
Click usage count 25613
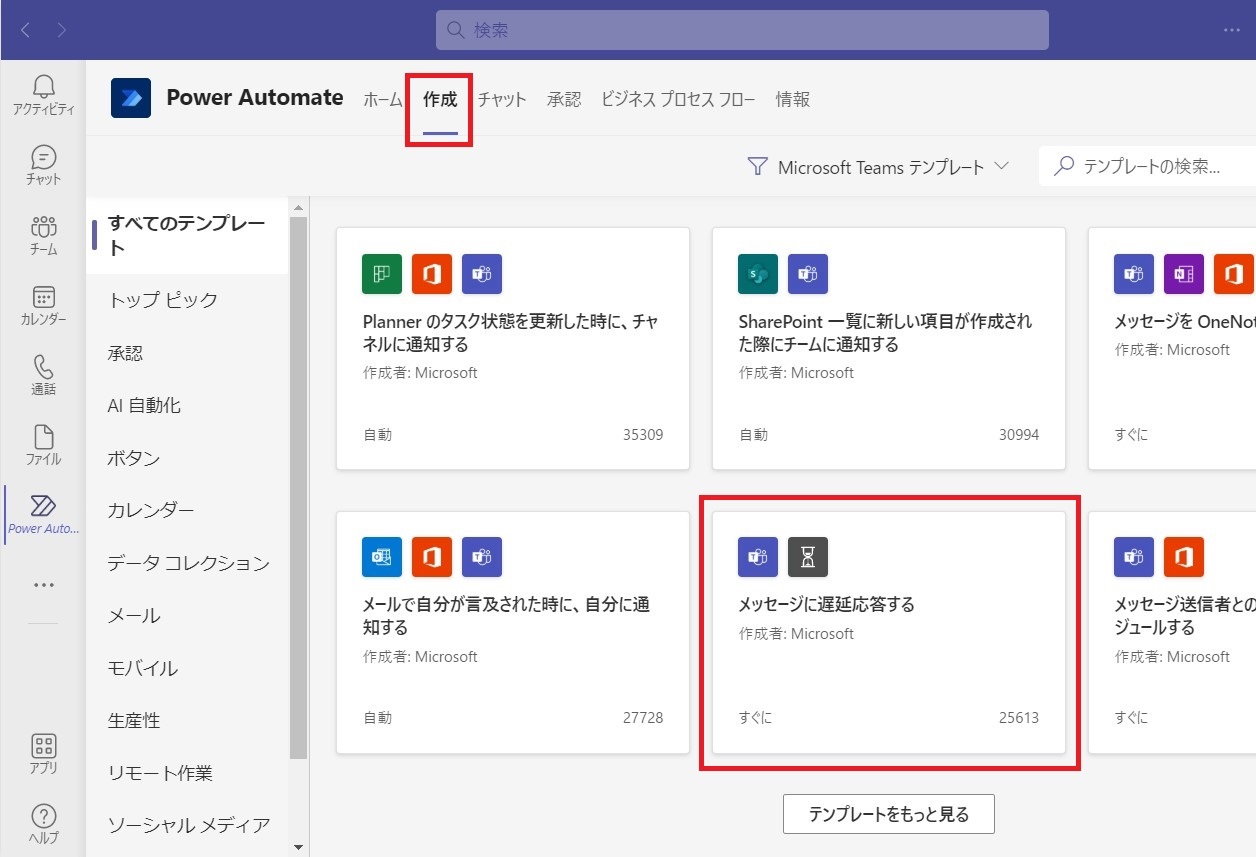point(1019,718)
